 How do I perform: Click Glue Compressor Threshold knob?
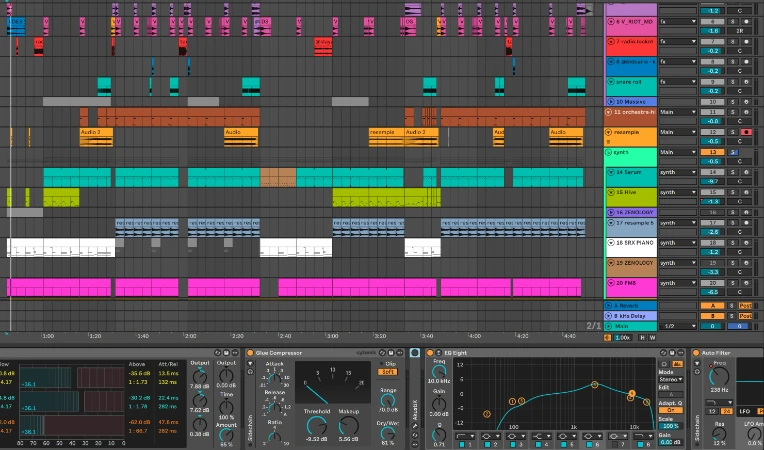(x=317, y=426)
